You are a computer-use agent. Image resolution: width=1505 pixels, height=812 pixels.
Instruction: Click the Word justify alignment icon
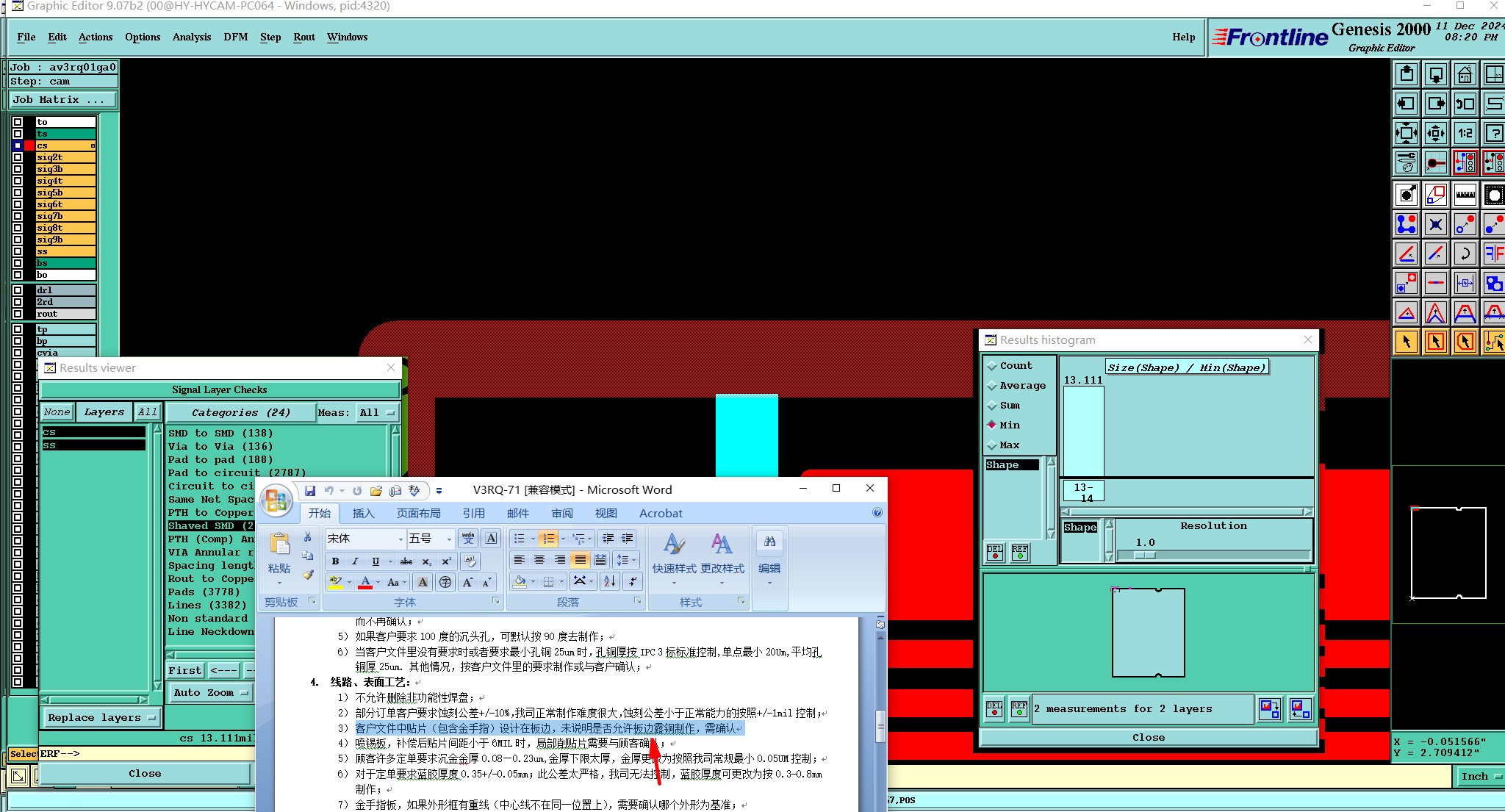[580, 561]
